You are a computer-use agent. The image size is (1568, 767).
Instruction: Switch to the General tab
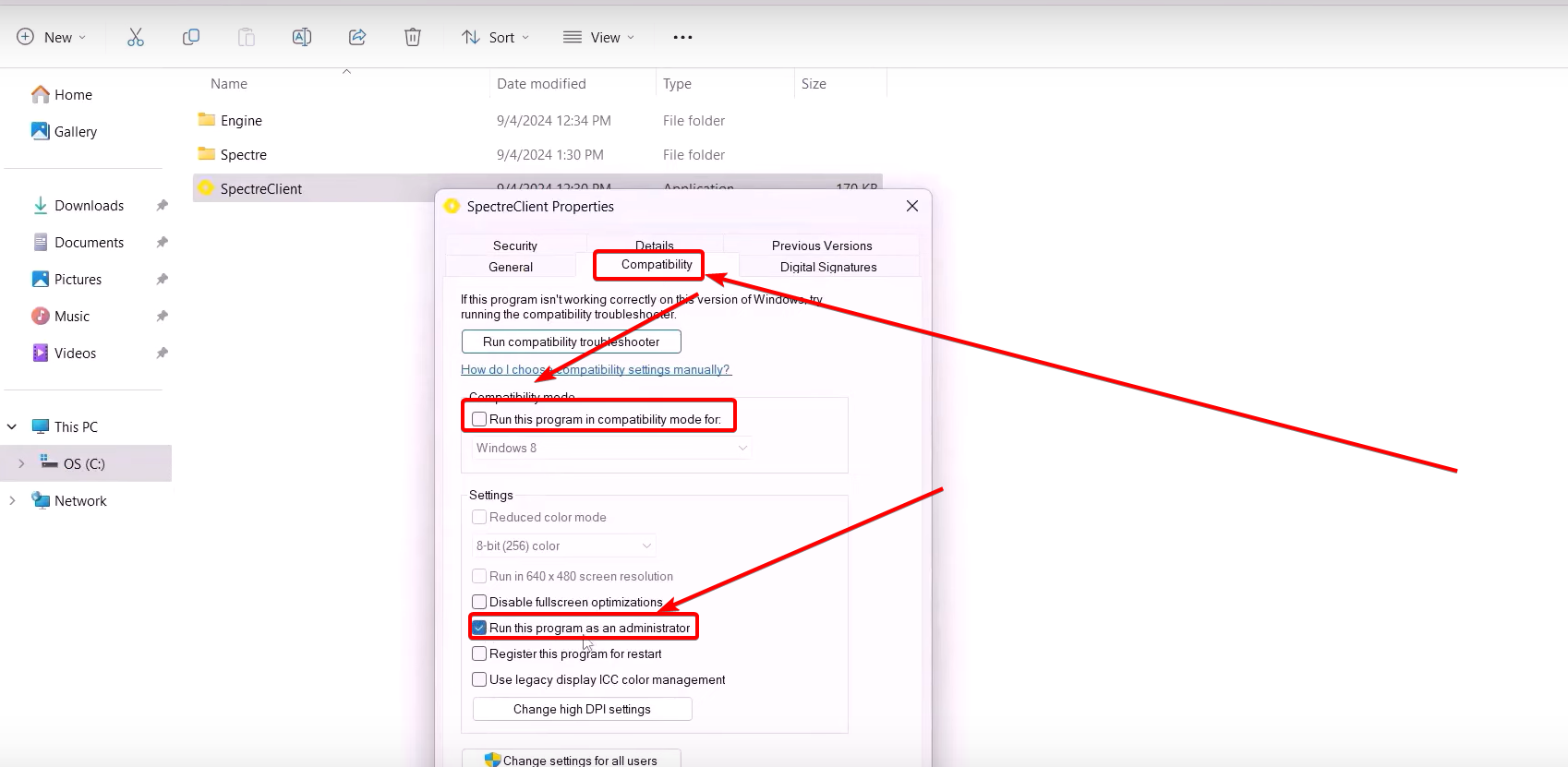[x=511, y=267]
